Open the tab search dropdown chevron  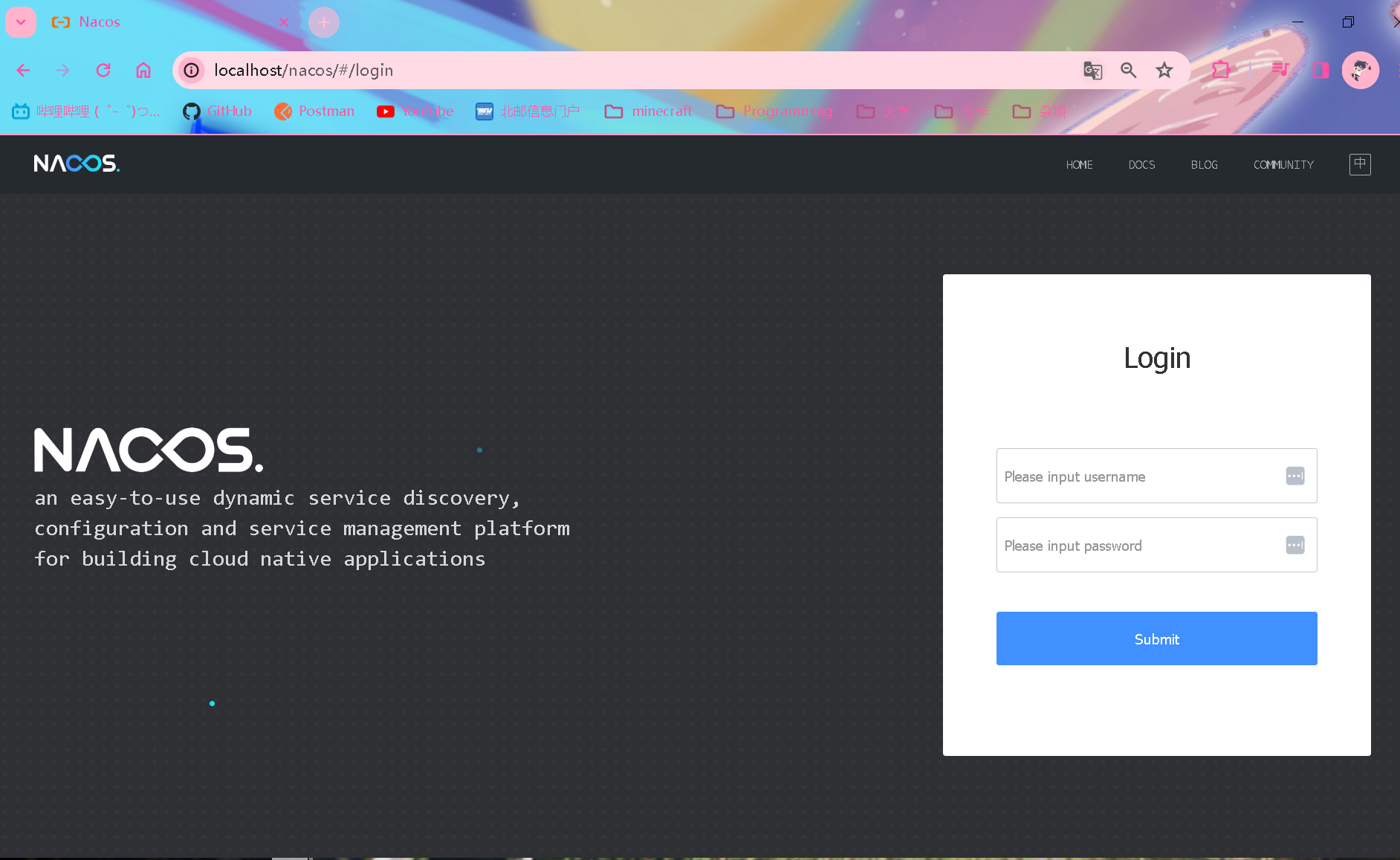pyautogui.click(x=21, y=22)
